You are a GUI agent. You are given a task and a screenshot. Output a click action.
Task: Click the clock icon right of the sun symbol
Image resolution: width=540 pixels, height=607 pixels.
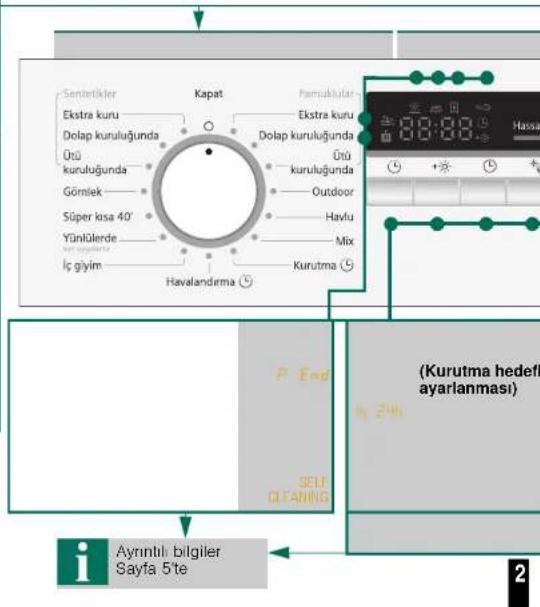coord(490,166)
